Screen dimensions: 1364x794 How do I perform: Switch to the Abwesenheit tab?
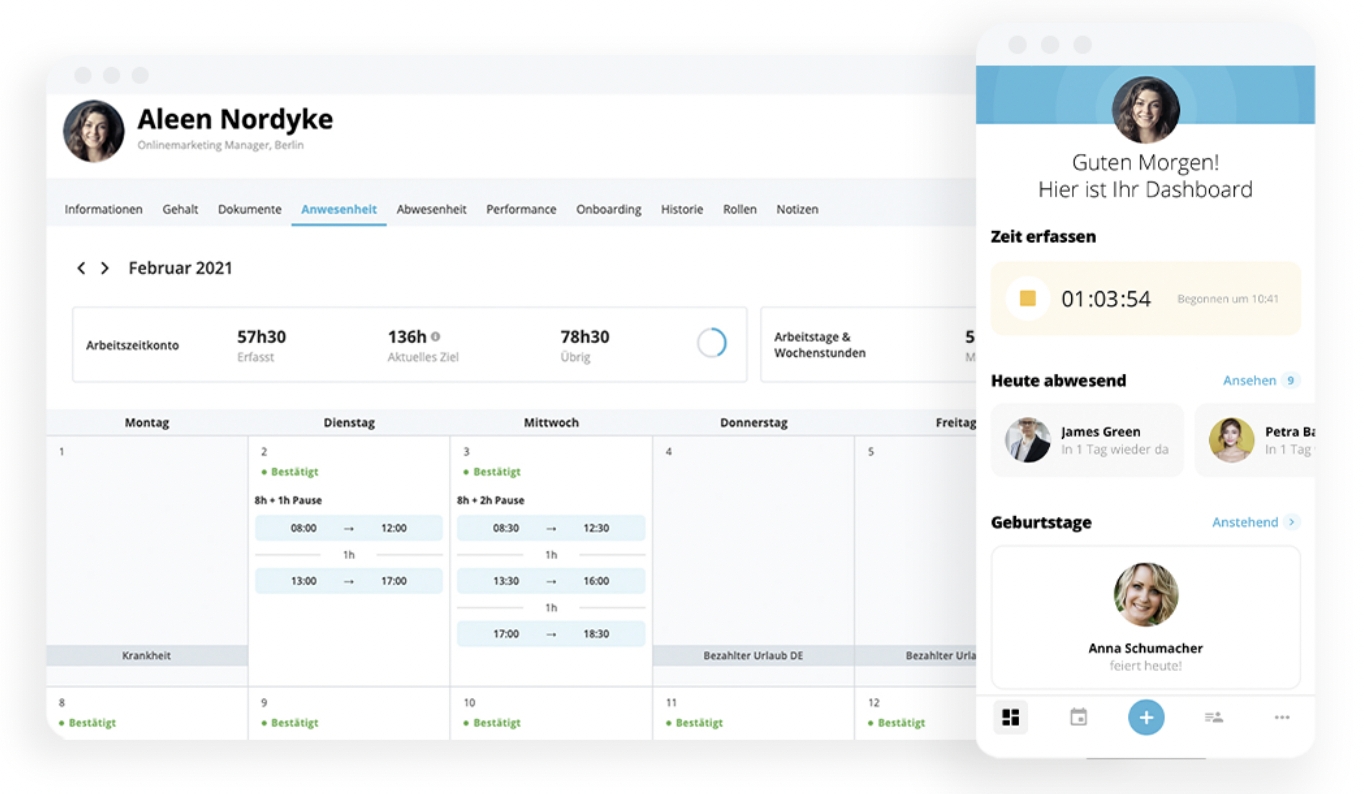[x=431, y=210]
